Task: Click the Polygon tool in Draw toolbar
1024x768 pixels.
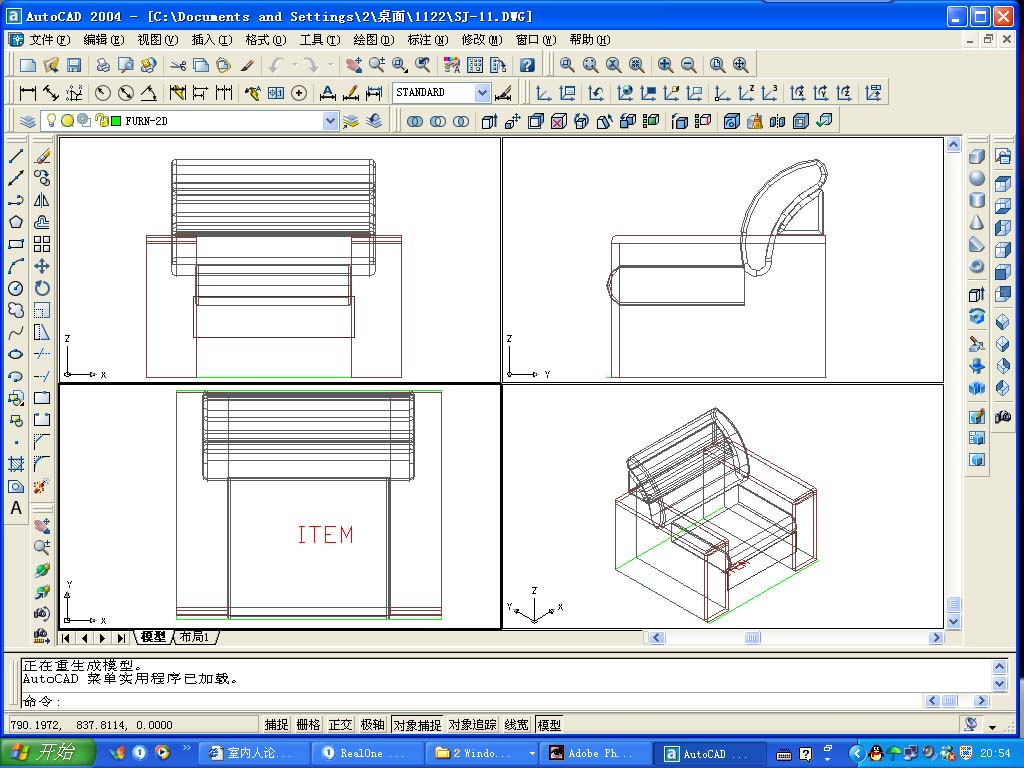Action: pyautogui.click(x=16, y=222)
